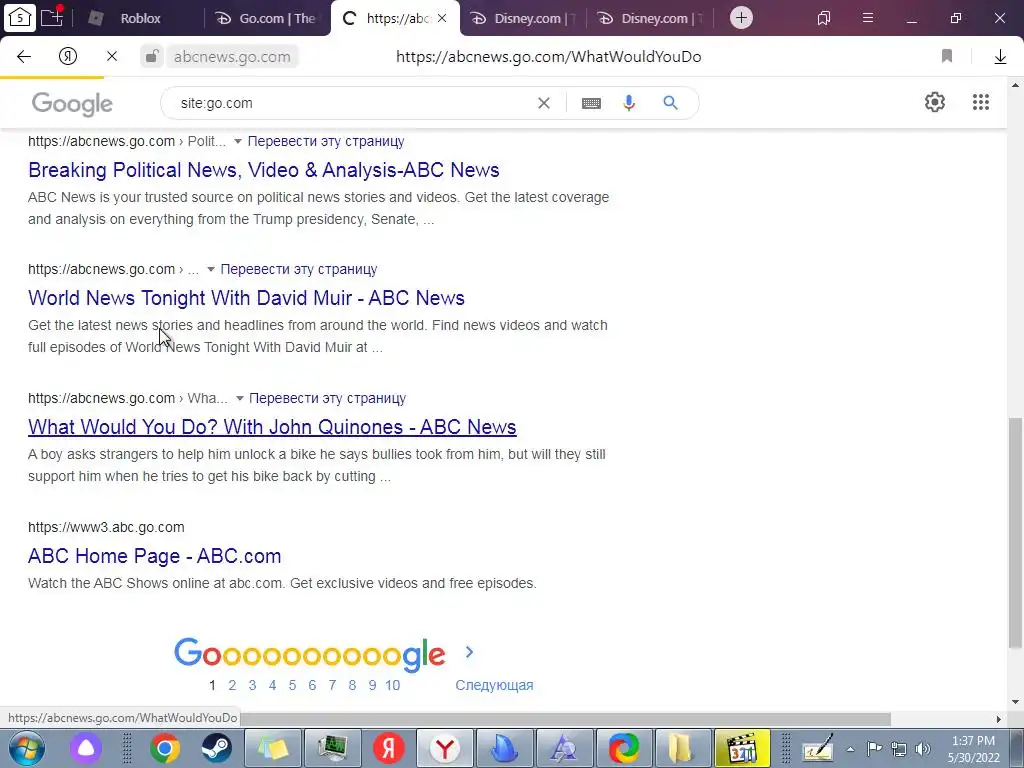Go to results page 8
Viewport: 1024px width, 768px height.
(352, 685)
